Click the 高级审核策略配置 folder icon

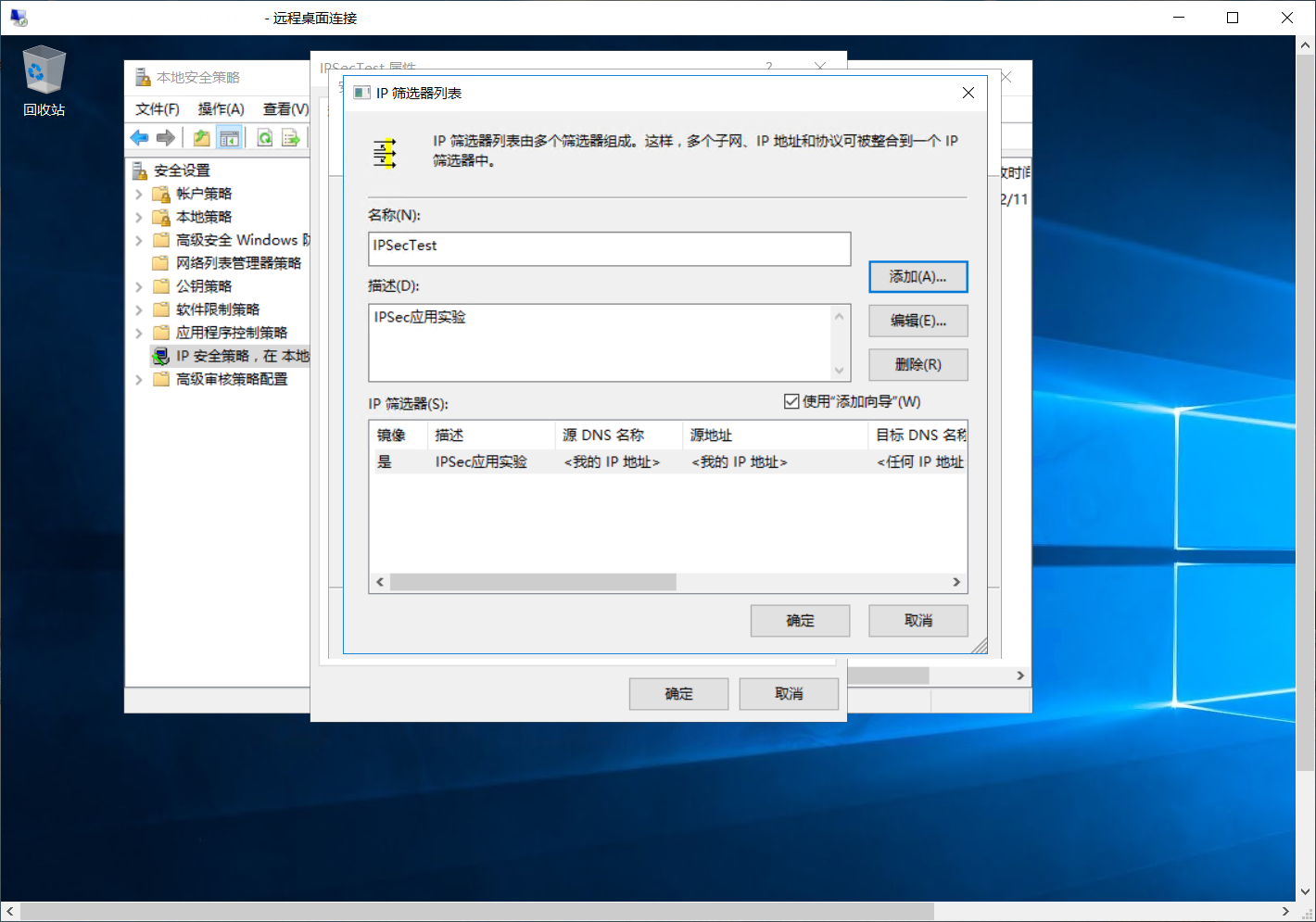click(x=161, y=379)
